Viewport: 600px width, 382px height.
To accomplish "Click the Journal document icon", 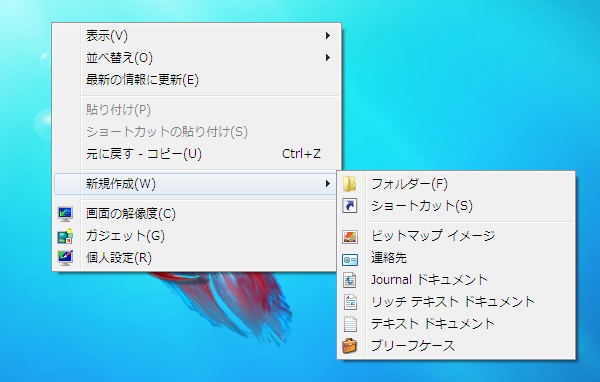I will point(350,280).
